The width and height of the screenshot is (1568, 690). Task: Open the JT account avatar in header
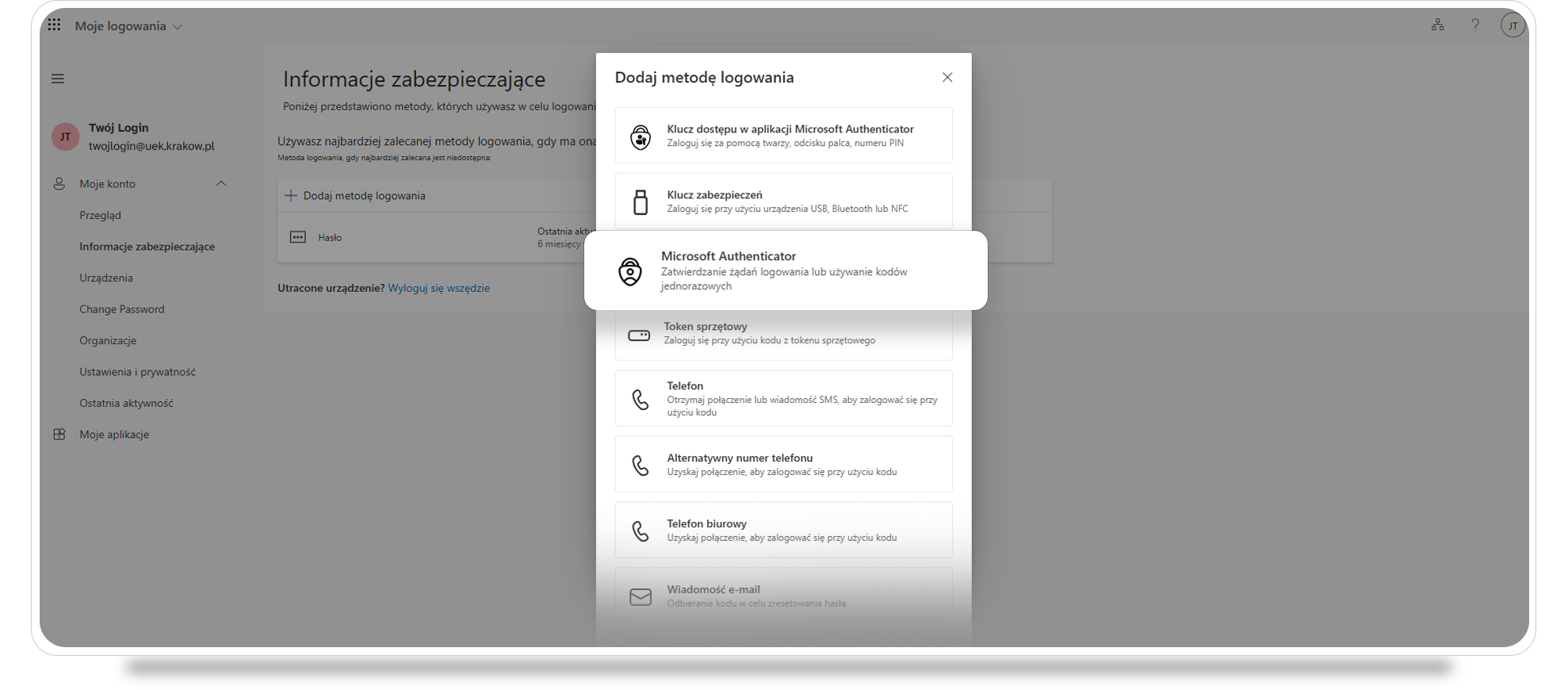(x=1513, y=25)
